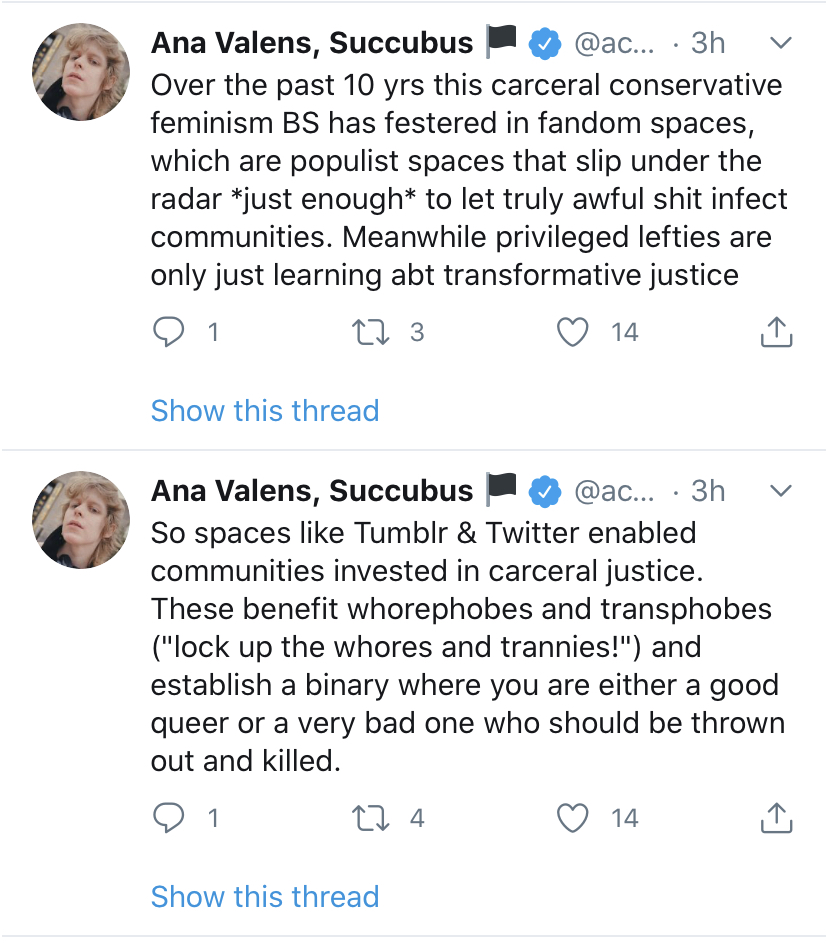Reply to the second tweet about Tumblr & Twitter
Image resolution: width=828 pixels, height=945 pixels.
coord(169,819)
